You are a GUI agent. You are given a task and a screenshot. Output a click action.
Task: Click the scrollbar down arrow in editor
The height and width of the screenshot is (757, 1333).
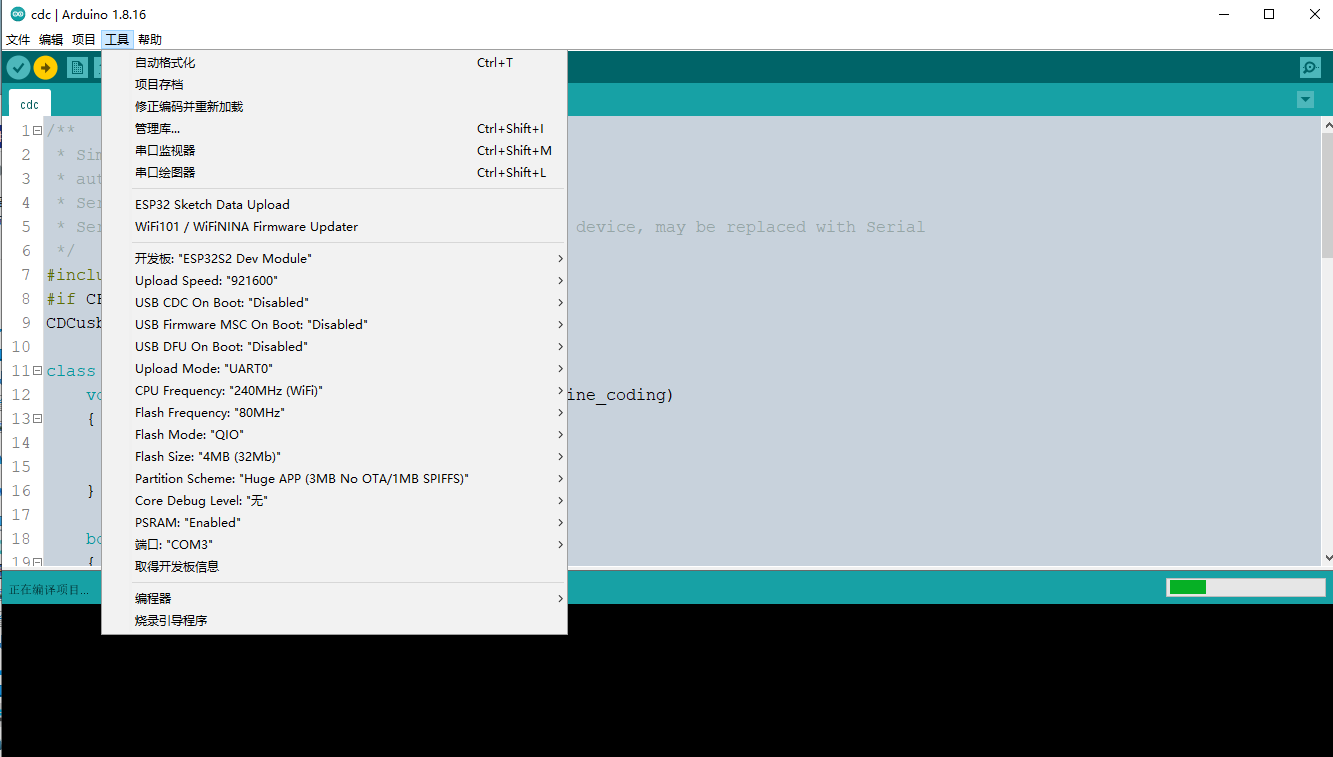(1327, 558)
